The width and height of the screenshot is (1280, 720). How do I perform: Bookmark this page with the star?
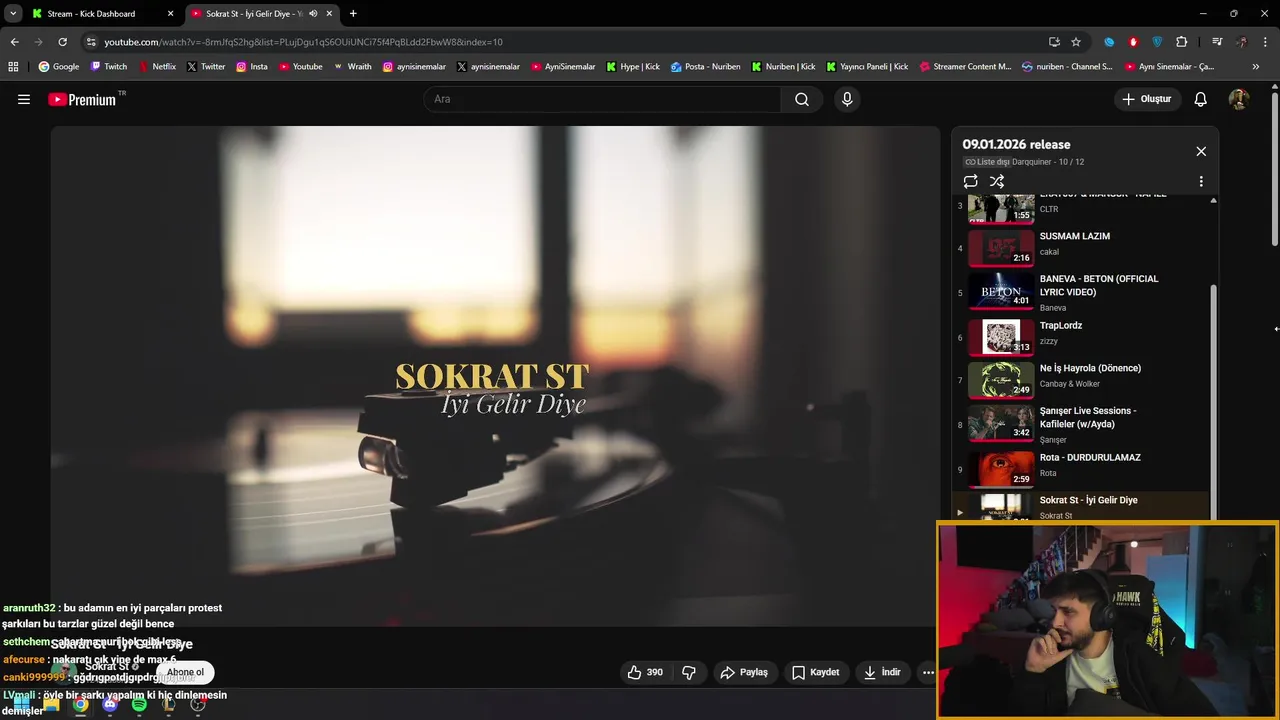click(1076, 42)
